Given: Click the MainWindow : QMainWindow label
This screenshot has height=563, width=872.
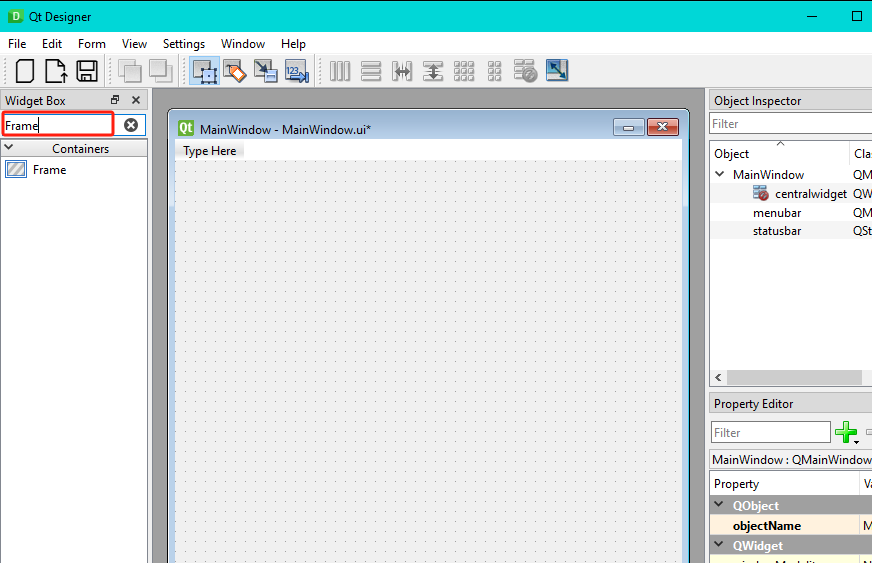Looking at the screenshot, I should (791, 460).
